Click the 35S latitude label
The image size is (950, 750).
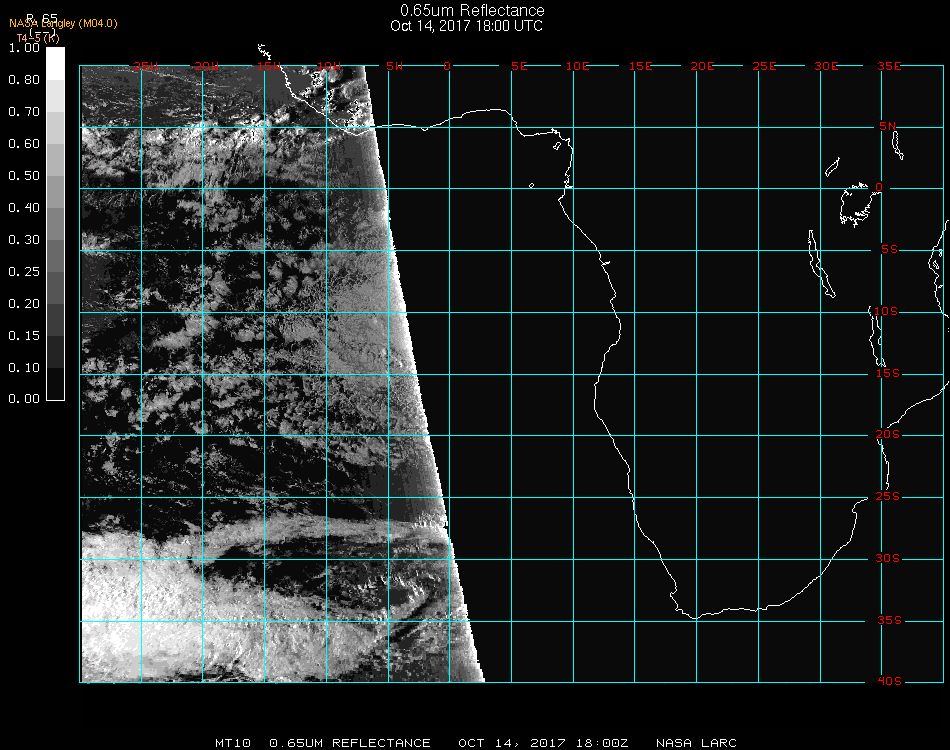pyautogui.click(x=889, y=620)
